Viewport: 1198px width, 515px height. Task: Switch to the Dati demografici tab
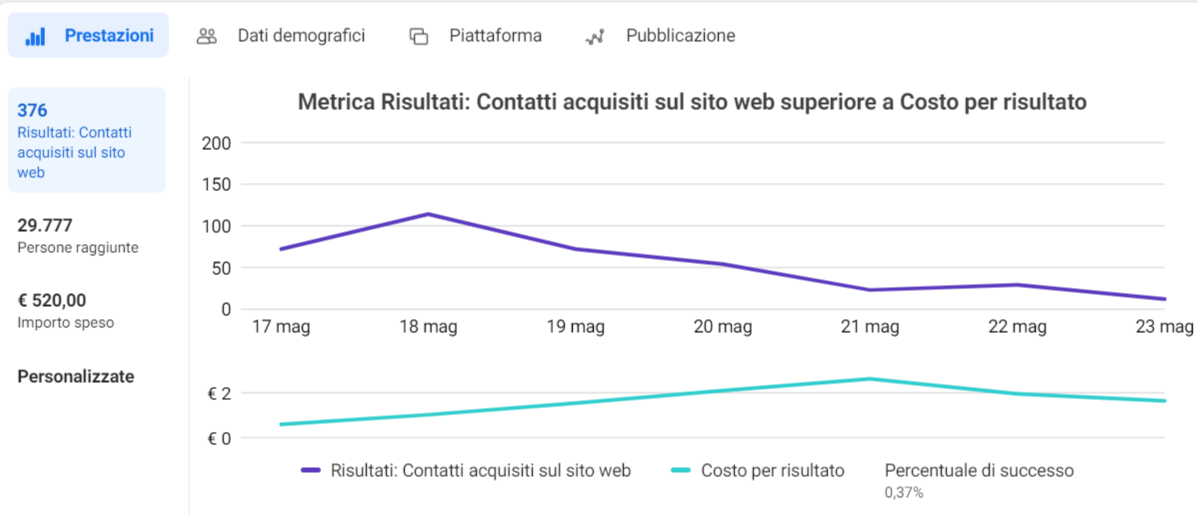pos(300,36)
